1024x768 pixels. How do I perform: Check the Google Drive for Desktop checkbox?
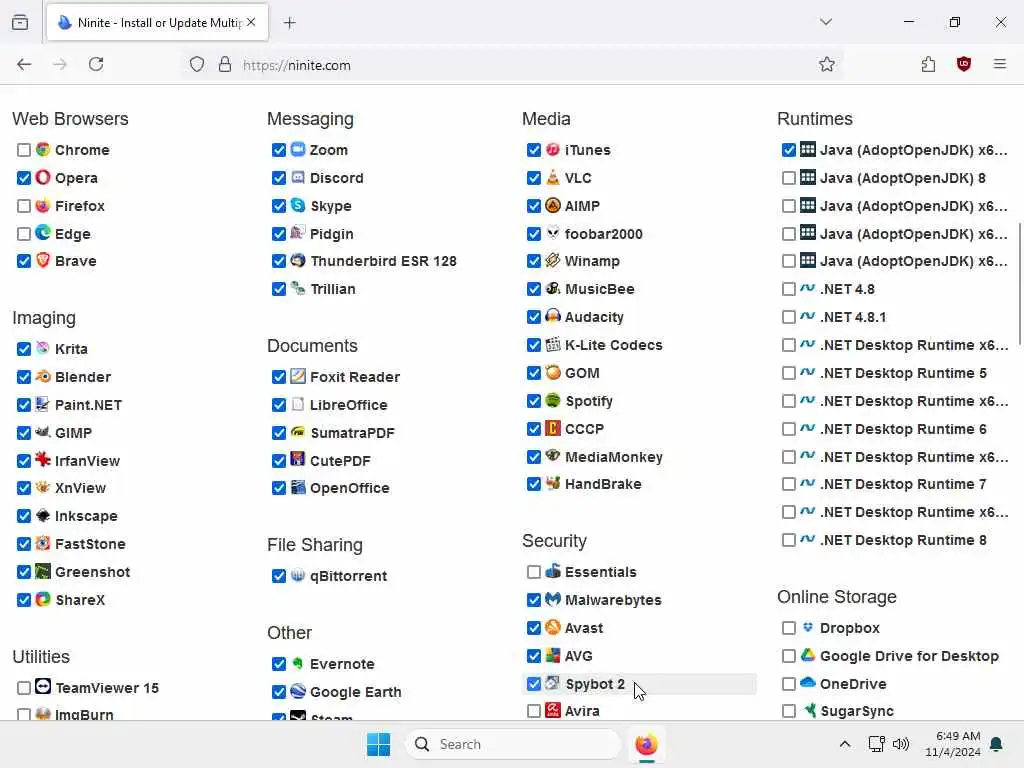789,656
